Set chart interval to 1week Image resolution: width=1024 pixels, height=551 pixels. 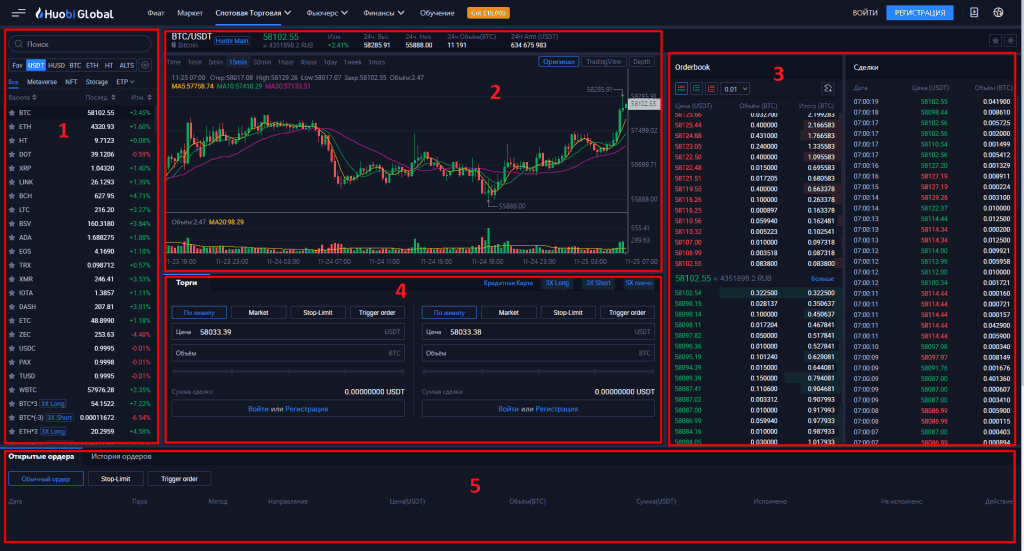pos(353,62)
